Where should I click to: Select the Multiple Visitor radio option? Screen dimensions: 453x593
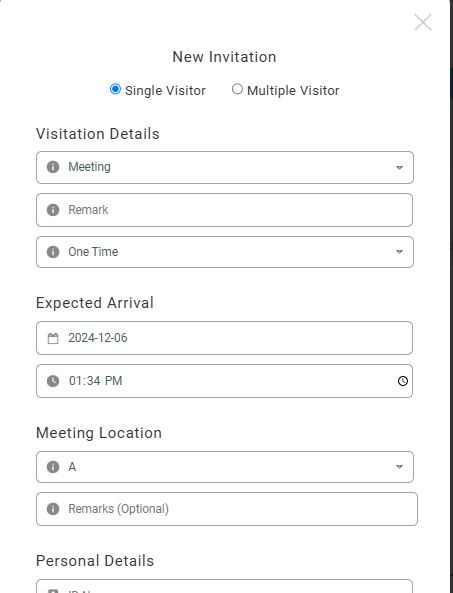coord(237,89)
